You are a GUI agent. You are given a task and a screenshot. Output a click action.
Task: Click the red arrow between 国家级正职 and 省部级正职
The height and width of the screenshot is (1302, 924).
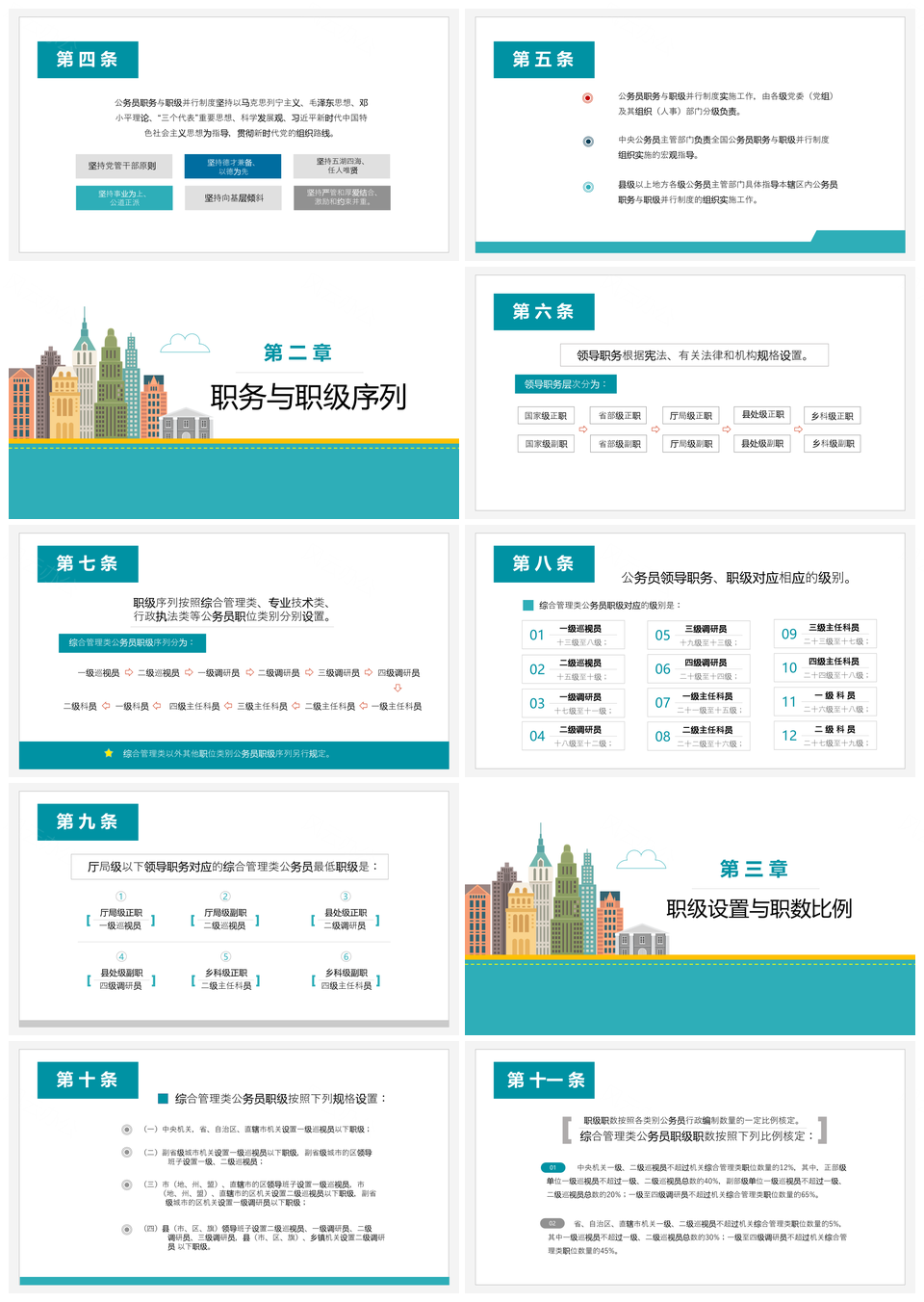(583, 430)
